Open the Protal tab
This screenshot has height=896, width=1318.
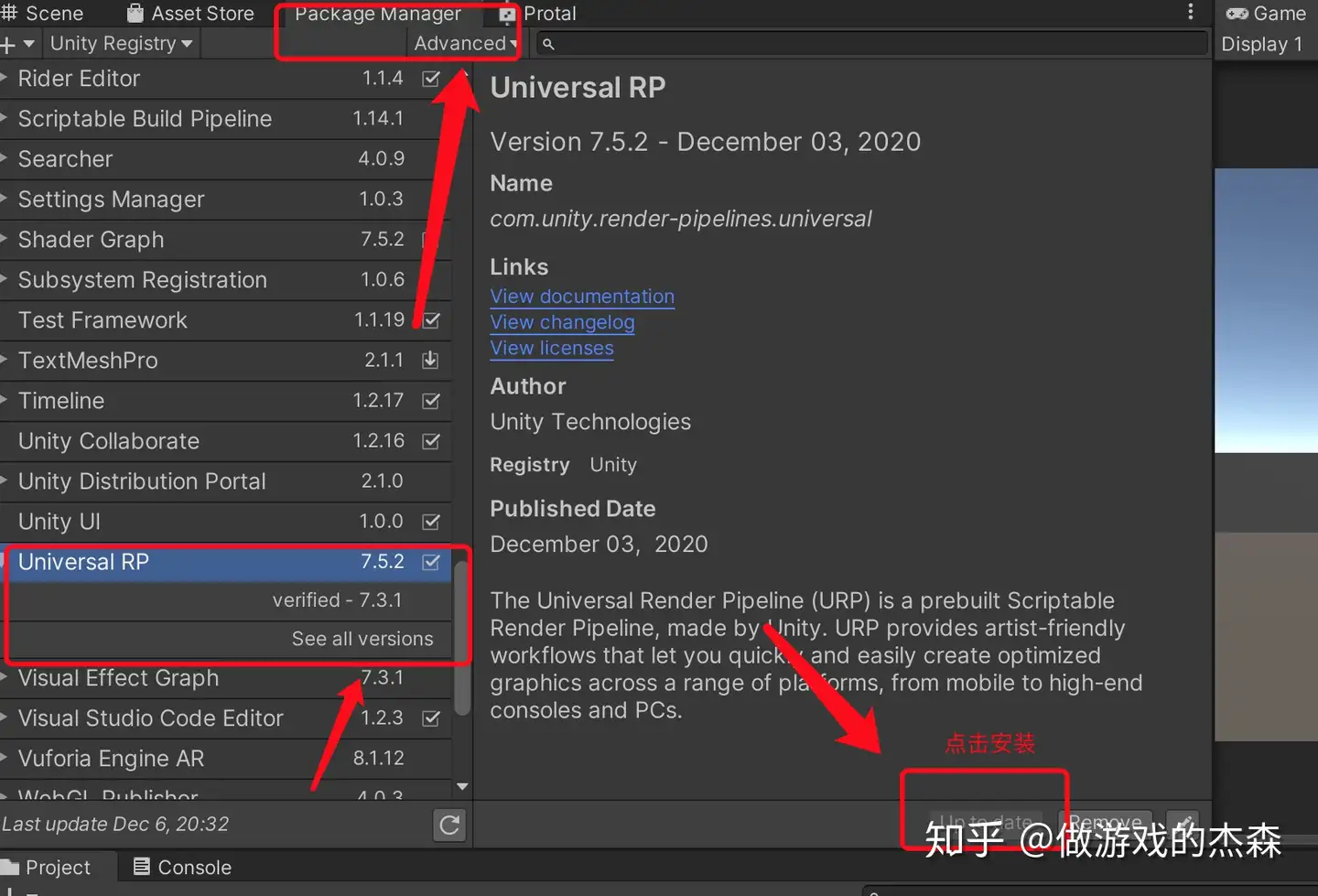click(538, 13)
